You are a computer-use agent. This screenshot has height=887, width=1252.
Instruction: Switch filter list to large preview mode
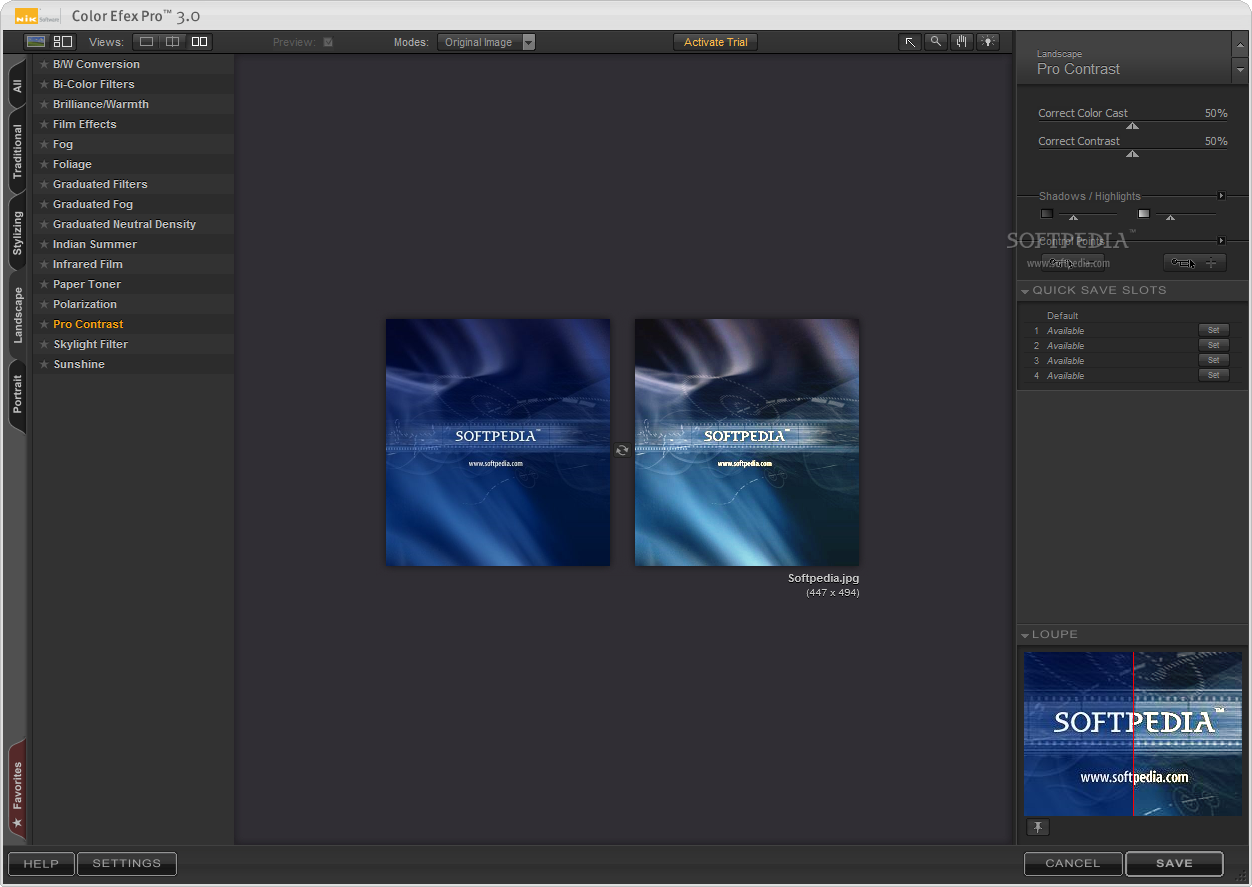36,42
